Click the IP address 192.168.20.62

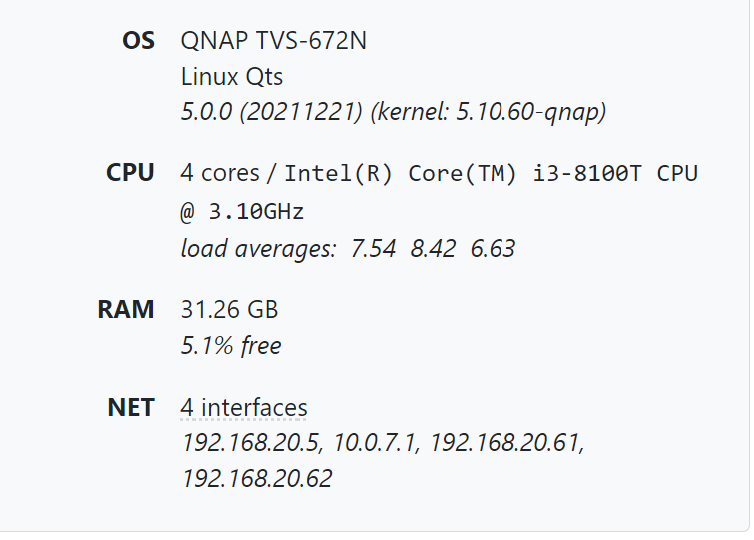[257, 479]
